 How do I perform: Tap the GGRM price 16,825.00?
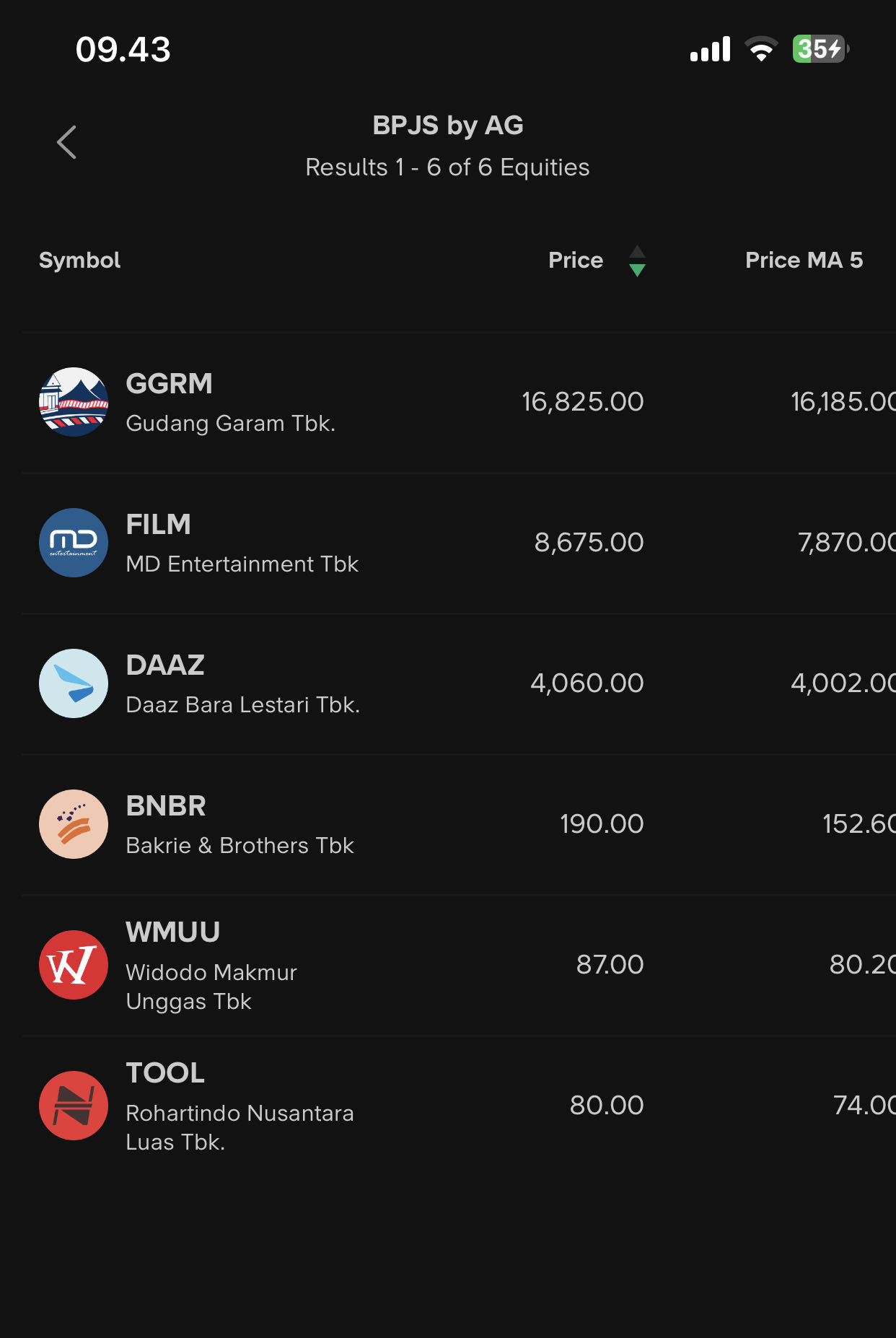(x=582, y=402)
